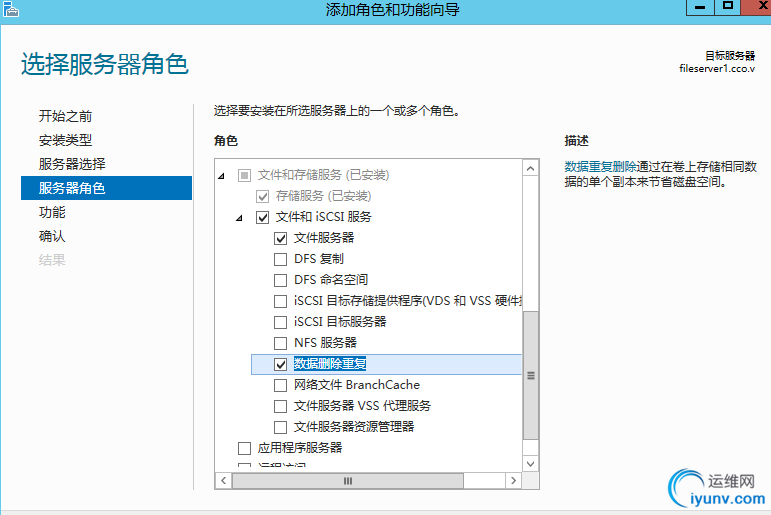The height and width of the screenshot is (515, 771).
Task: Maximize the Add Roles wizard window
Action: point(728,6)
